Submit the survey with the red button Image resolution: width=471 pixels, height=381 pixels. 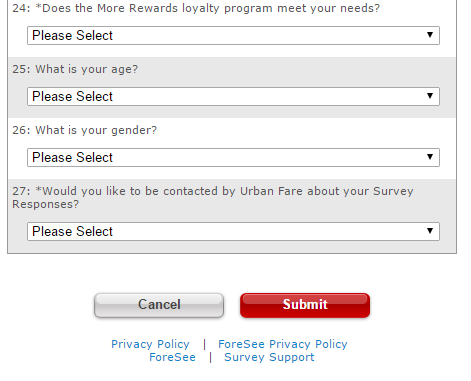click(305, 305)
